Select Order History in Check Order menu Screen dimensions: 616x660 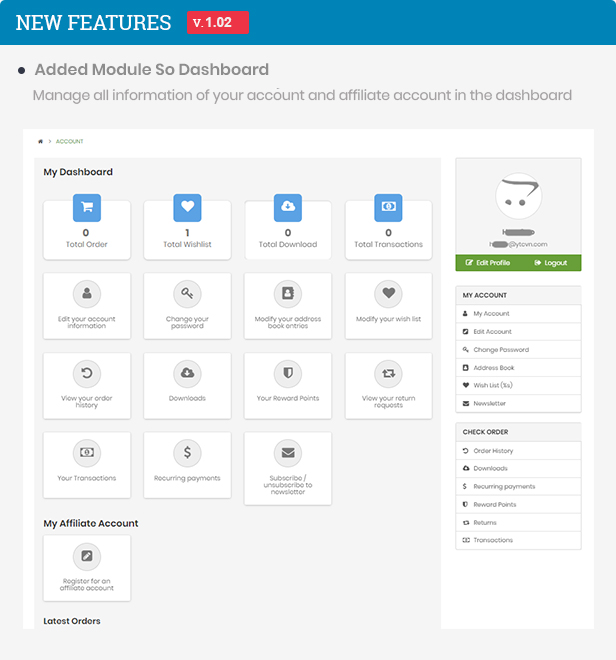point(493,451)
